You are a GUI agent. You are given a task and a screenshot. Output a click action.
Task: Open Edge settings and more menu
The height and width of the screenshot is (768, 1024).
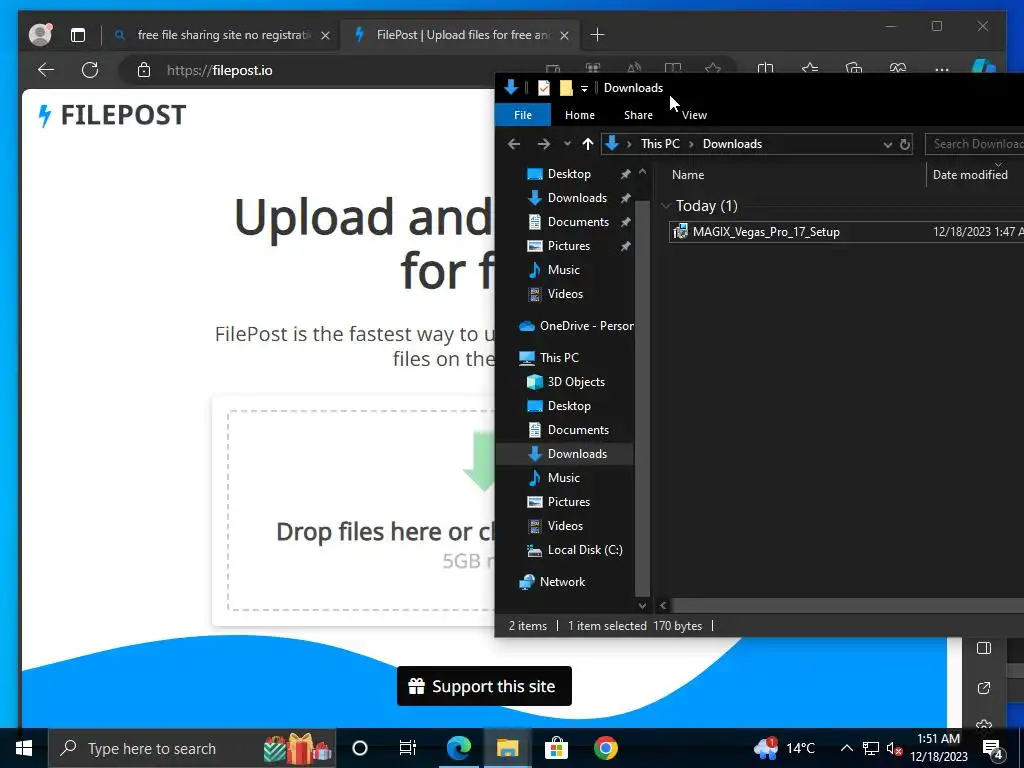click(942, 69)
